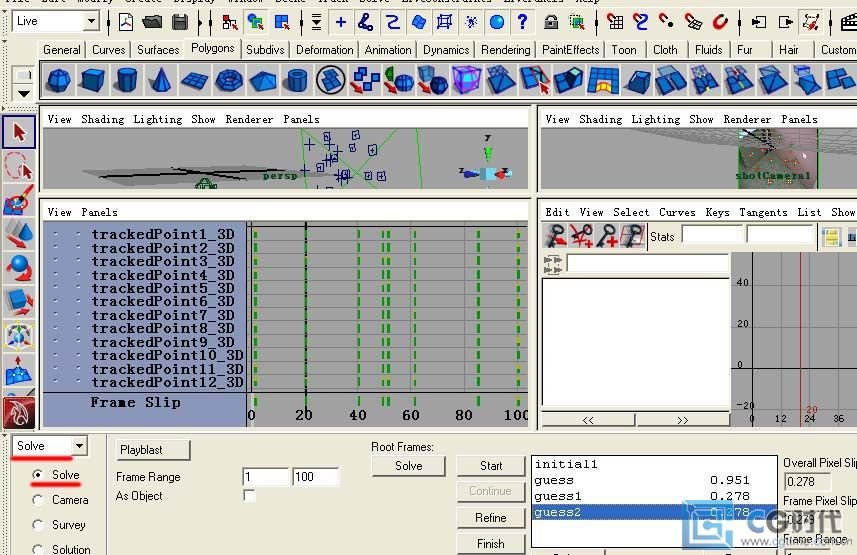Select the Survey radio button
Screen dimensions: 857x555
click(x=38, y=525)
